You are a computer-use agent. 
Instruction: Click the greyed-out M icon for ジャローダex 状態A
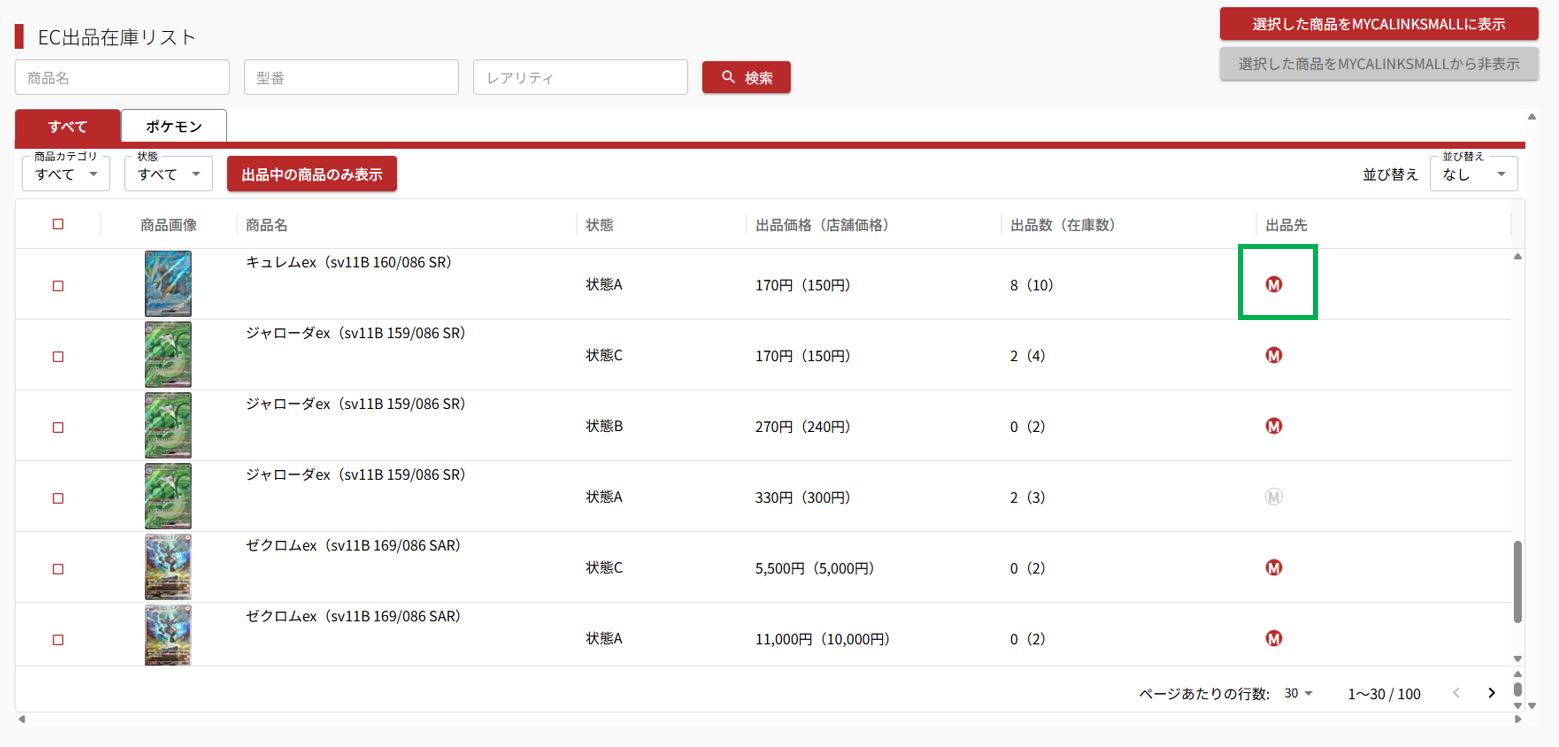1274,497
